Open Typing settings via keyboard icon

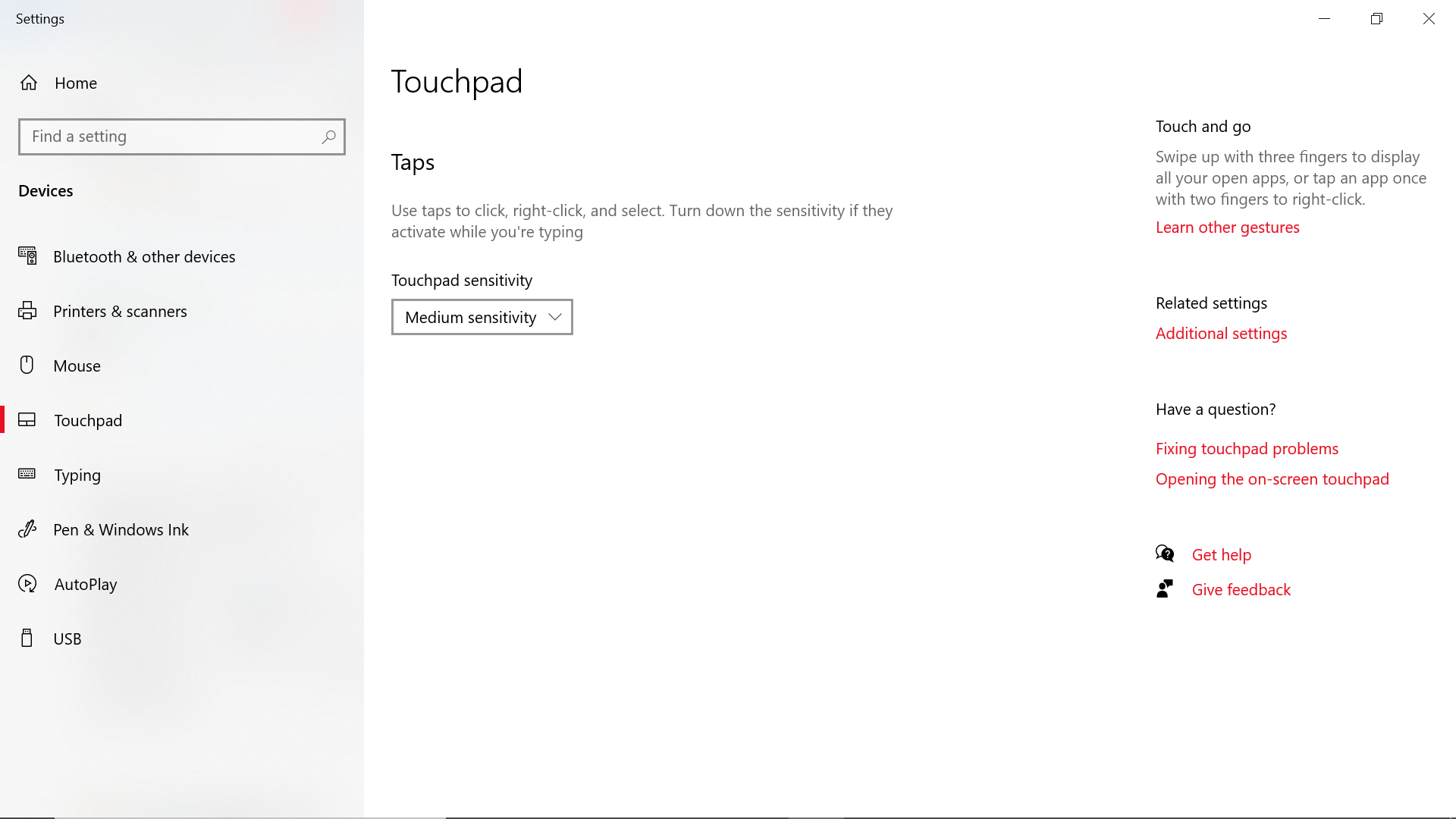pyautogui.click(x=28, y=475)
